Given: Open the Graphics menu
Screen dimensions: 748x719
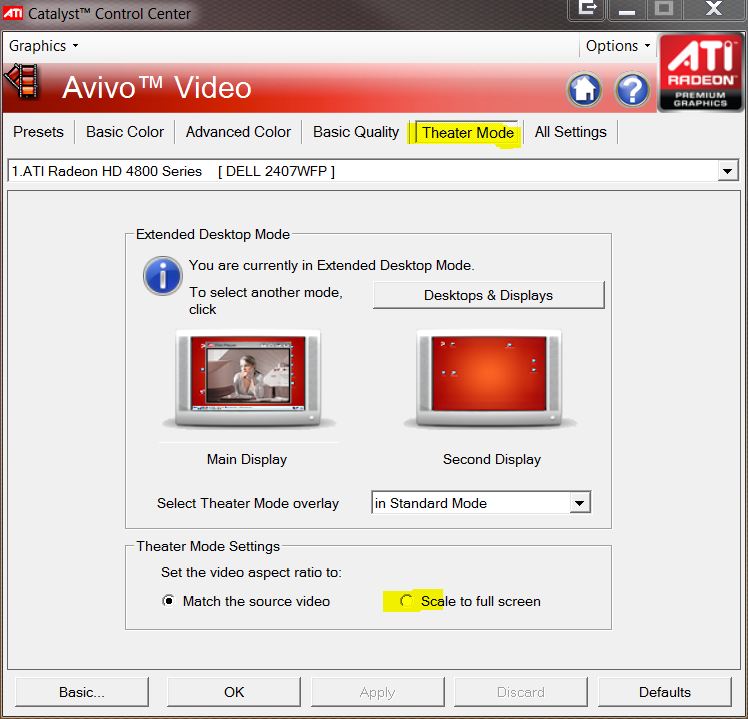Looking at the screenshot, I should (x=43, y=46).
